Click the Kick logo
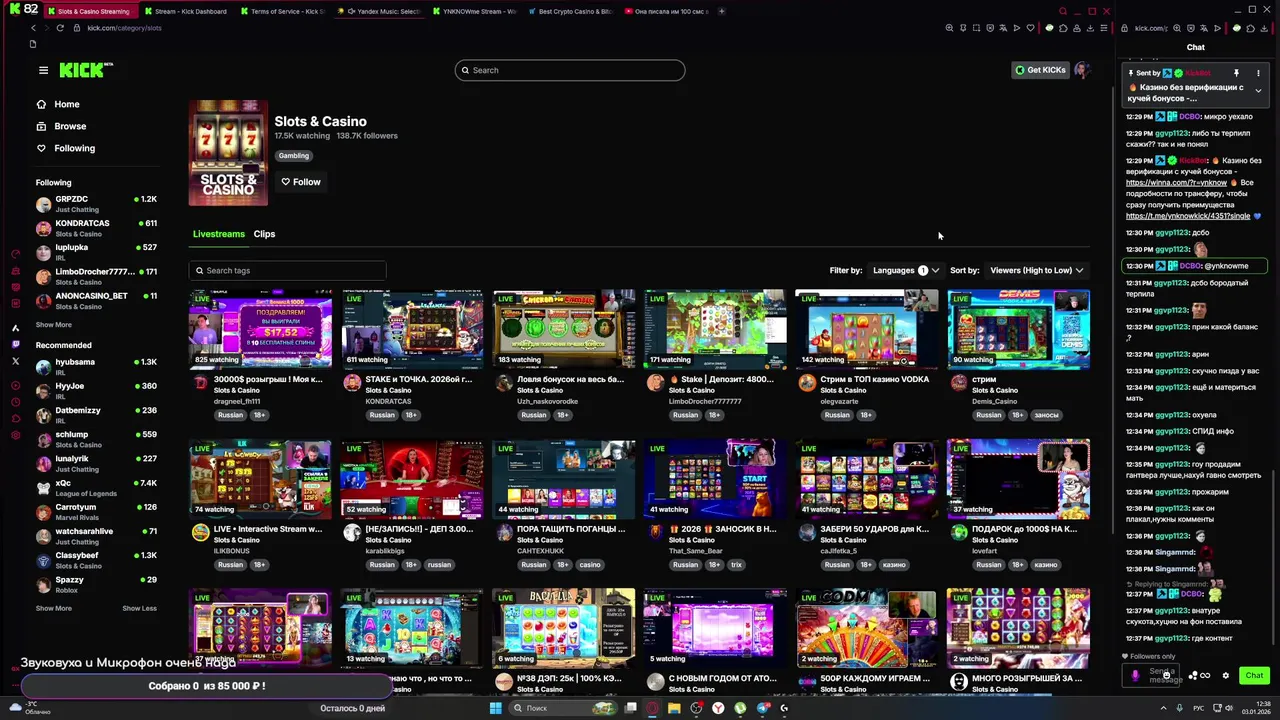1280x720 pixels. coord(85,70)
